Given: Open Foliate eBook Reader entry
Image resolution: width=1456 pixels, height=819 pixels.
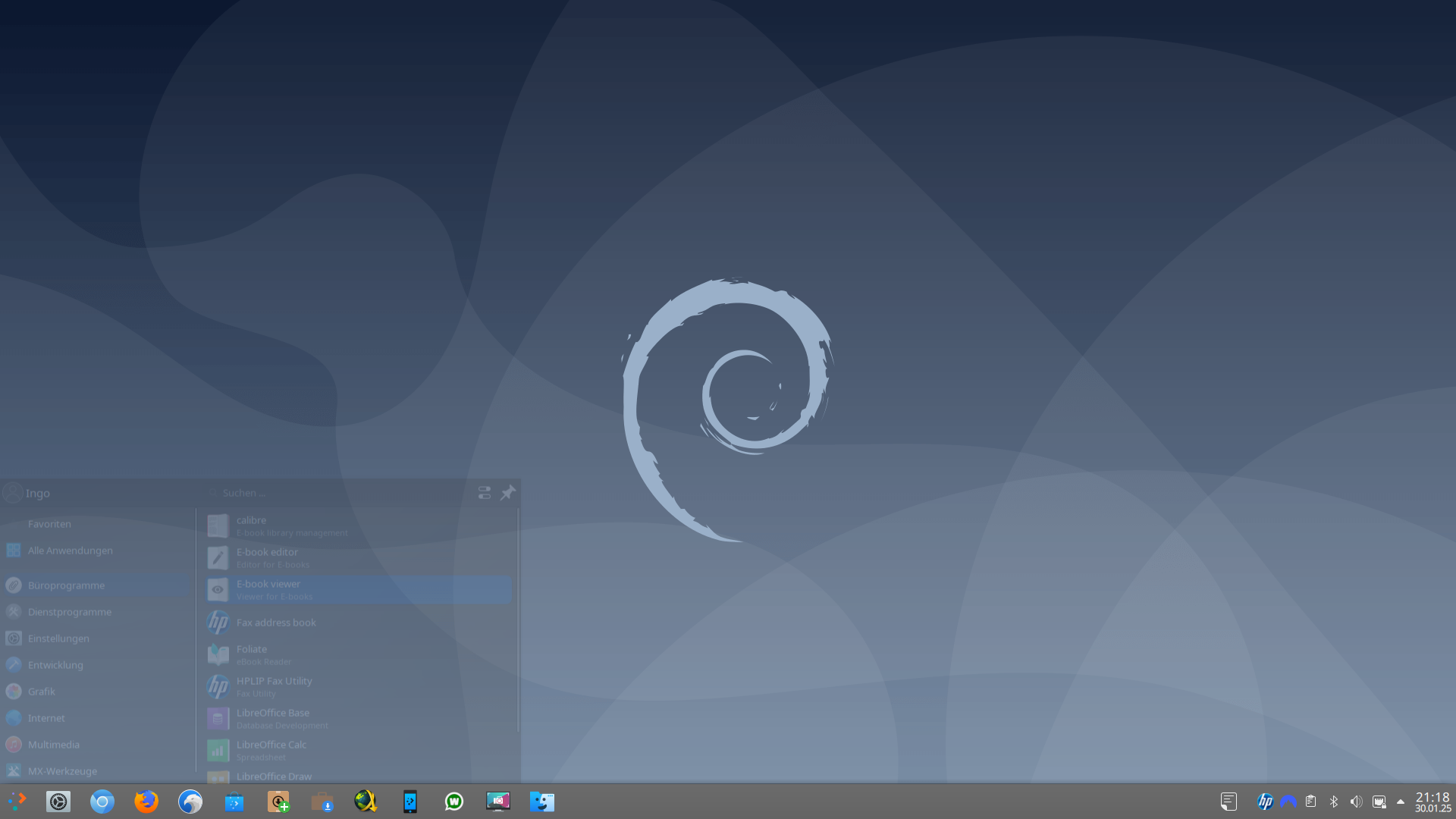Looking at the screenshot, I should [x=252, y=654].
